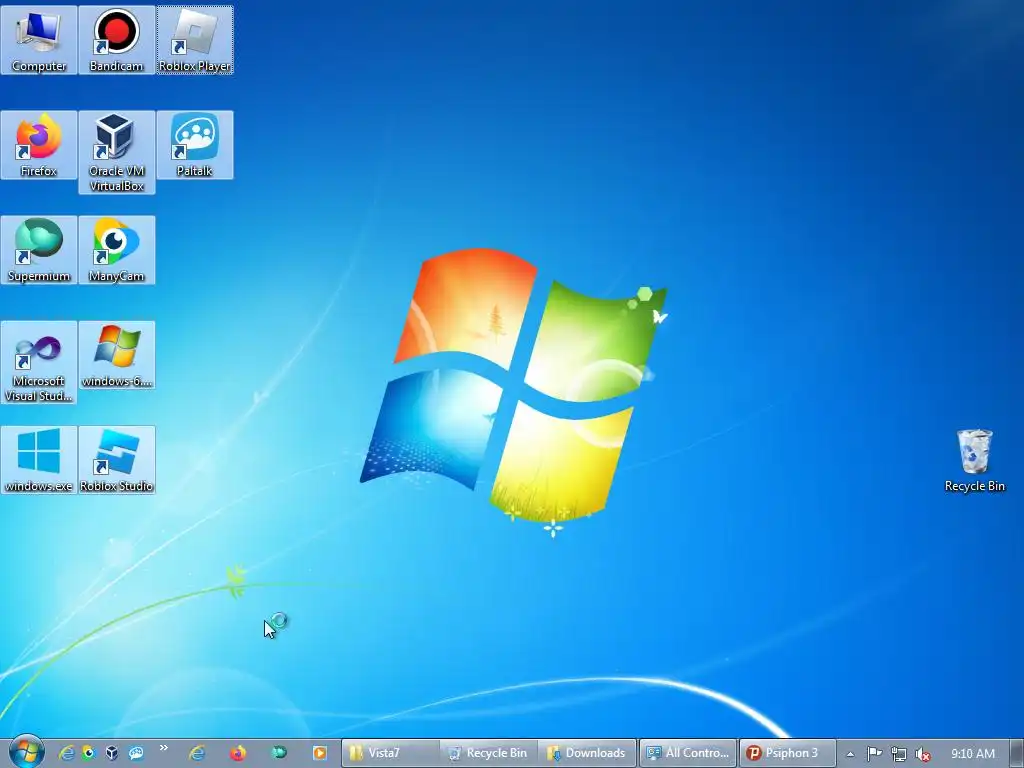Launch Internet Explorer from the quick launch bar
Viewport: 1024px width, 768px height.
(x=66, y=753)
